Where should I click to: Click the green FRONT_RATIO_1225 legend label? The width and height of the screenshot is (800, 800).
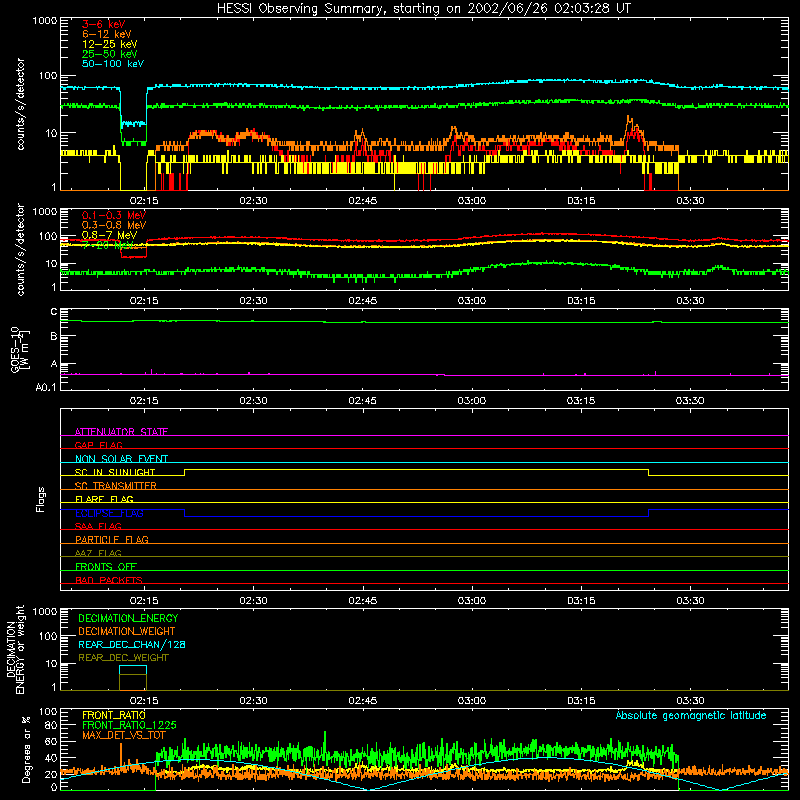[x=129, y=725]
